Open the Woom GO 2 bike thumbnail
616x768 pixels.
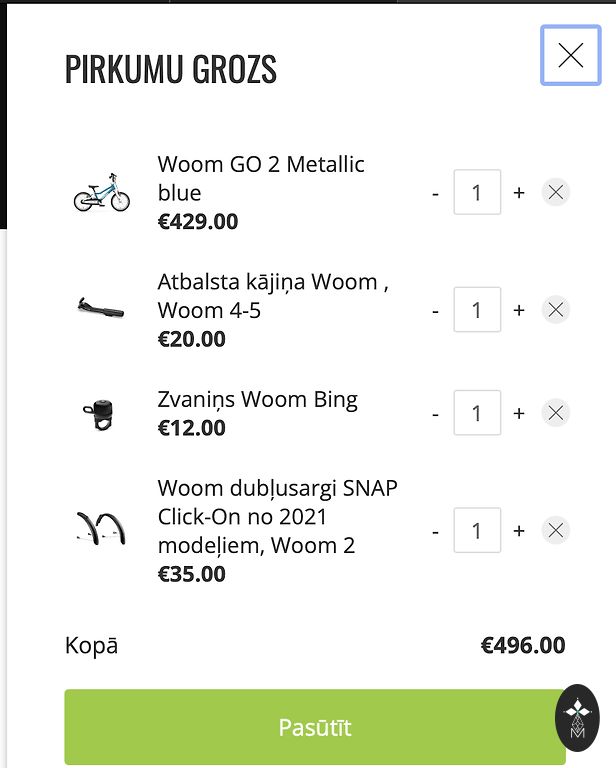[102, 192]
